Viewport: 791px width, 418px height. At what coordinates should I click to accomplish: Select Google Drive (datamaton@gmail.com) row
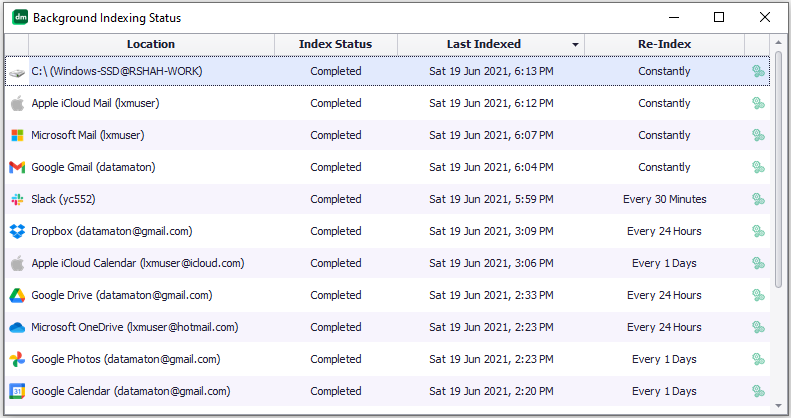[387, 295]
